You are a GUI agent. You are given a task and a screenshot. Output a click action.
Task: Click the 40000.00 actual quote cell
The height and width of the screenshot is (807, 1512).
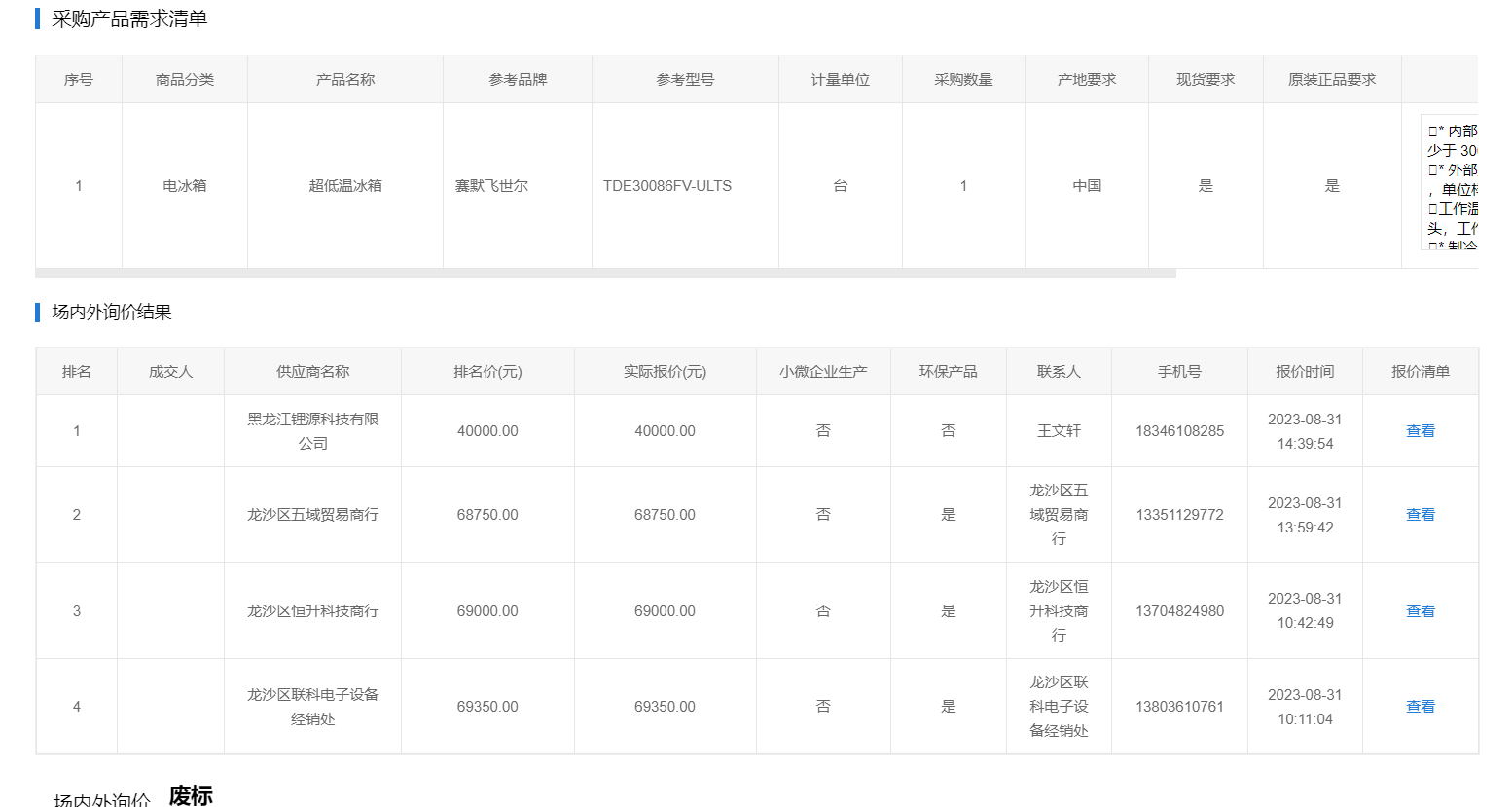click(665, 431)
